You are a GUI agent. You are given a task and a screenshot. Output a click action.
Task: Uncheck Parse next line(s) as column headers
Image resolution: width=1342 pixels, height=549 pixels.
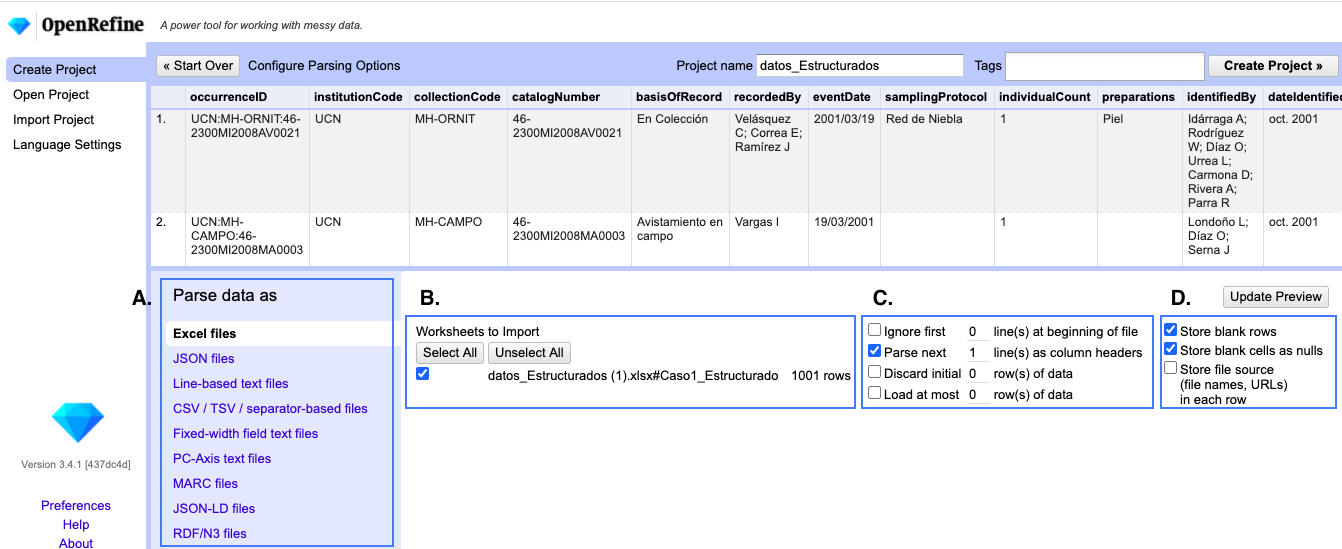pos(875,351)
